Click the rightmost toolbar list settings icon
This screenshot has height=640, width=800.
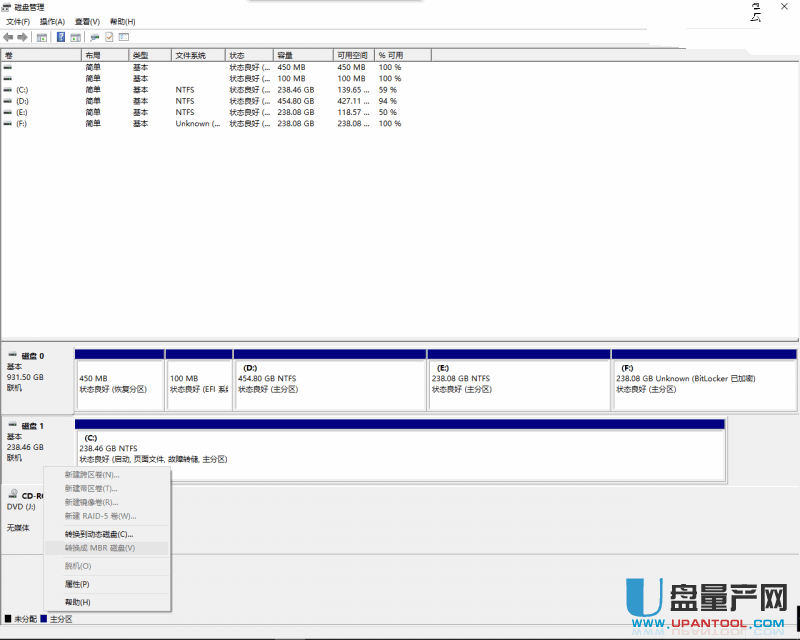coord(124,37)
